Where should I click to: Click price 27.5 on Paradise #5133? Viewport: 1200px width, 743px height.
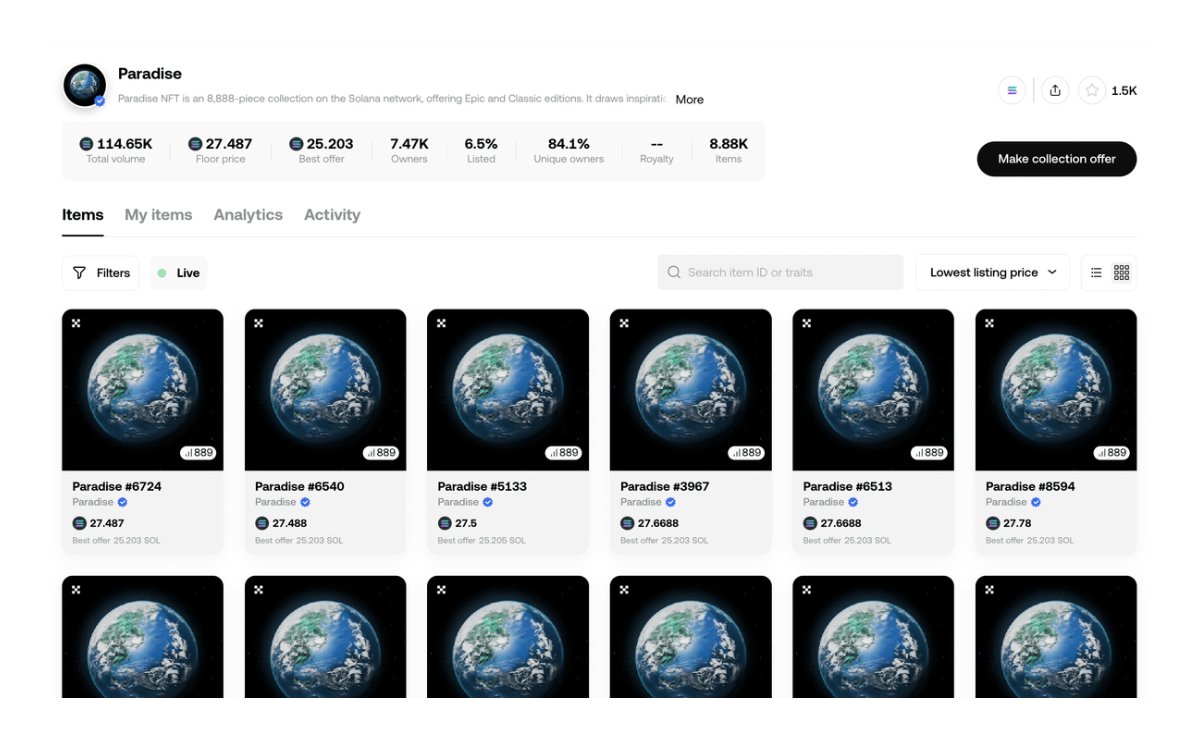pos(465,523)
